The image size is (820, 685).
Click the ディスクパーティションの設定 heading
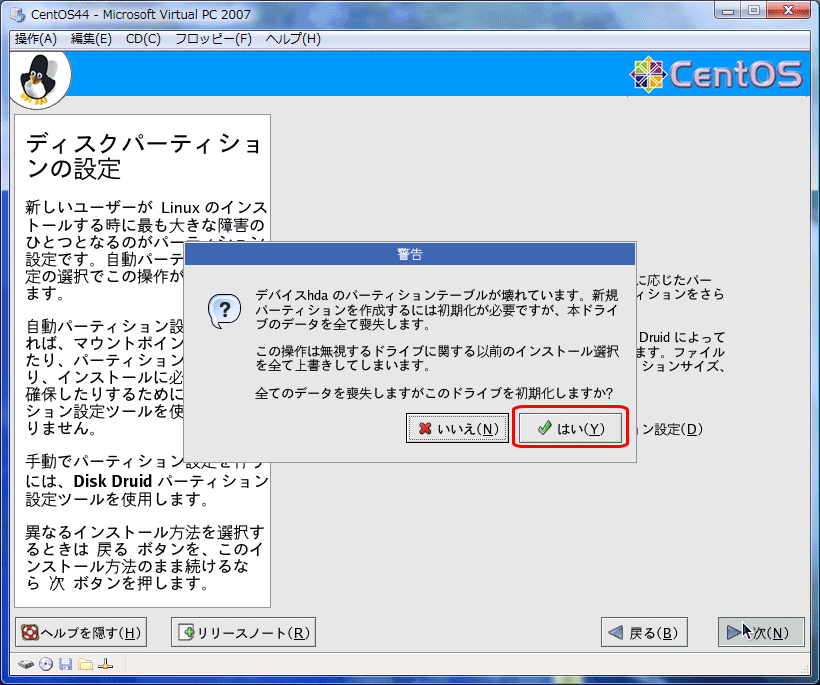[x=144, y=156]
